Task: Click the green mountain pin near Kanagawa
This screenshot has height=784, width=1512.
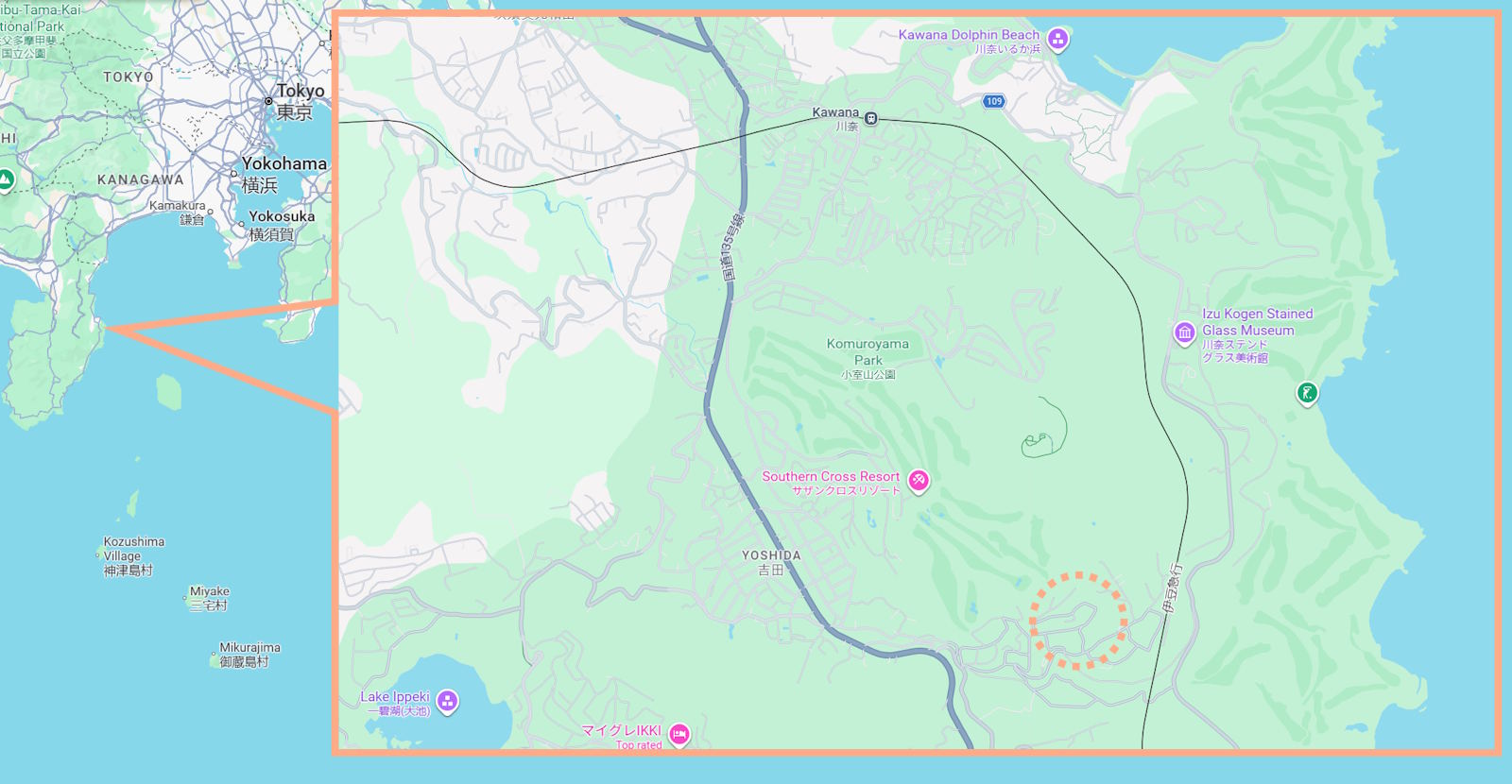Action: click(x=6, y=179)
